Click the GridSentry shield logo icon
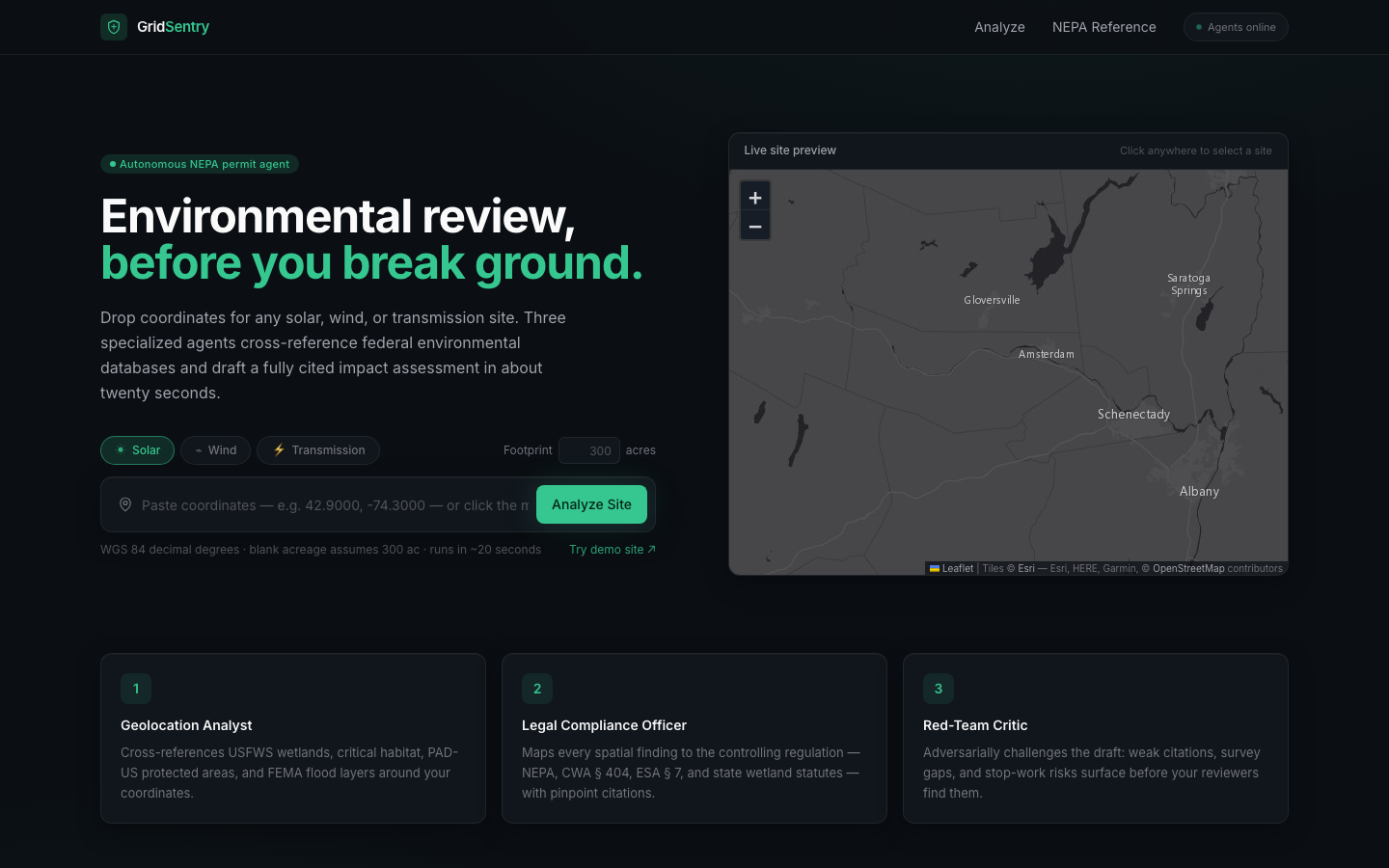The height and width of the screenshot is (868, 1389). (114, 27)
